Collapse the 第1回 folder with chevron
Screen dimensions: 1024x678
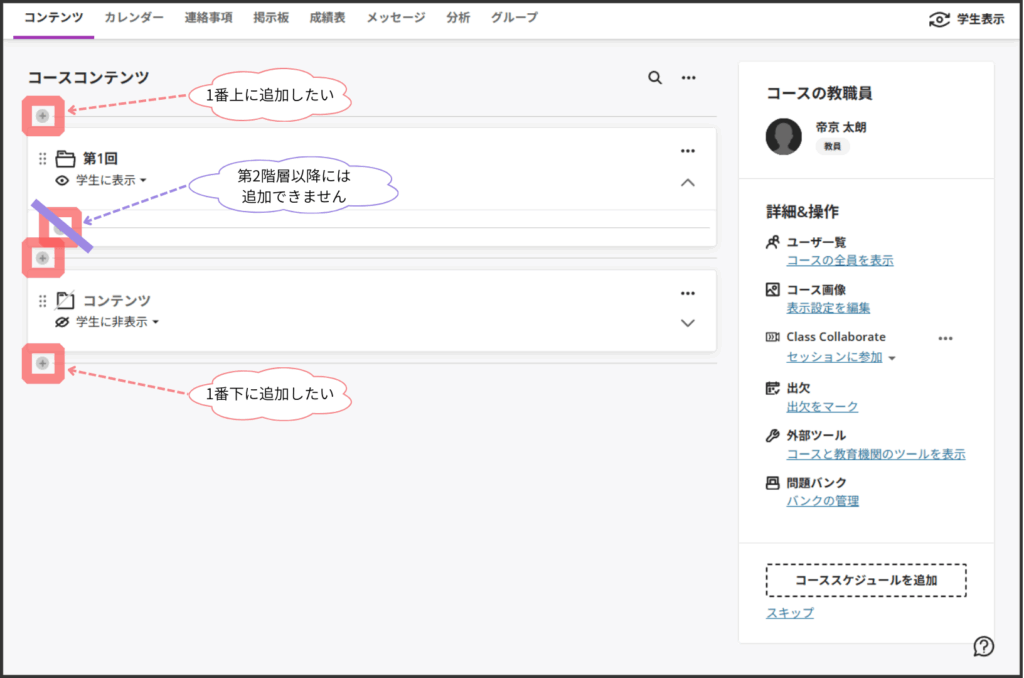pos(687,182)
